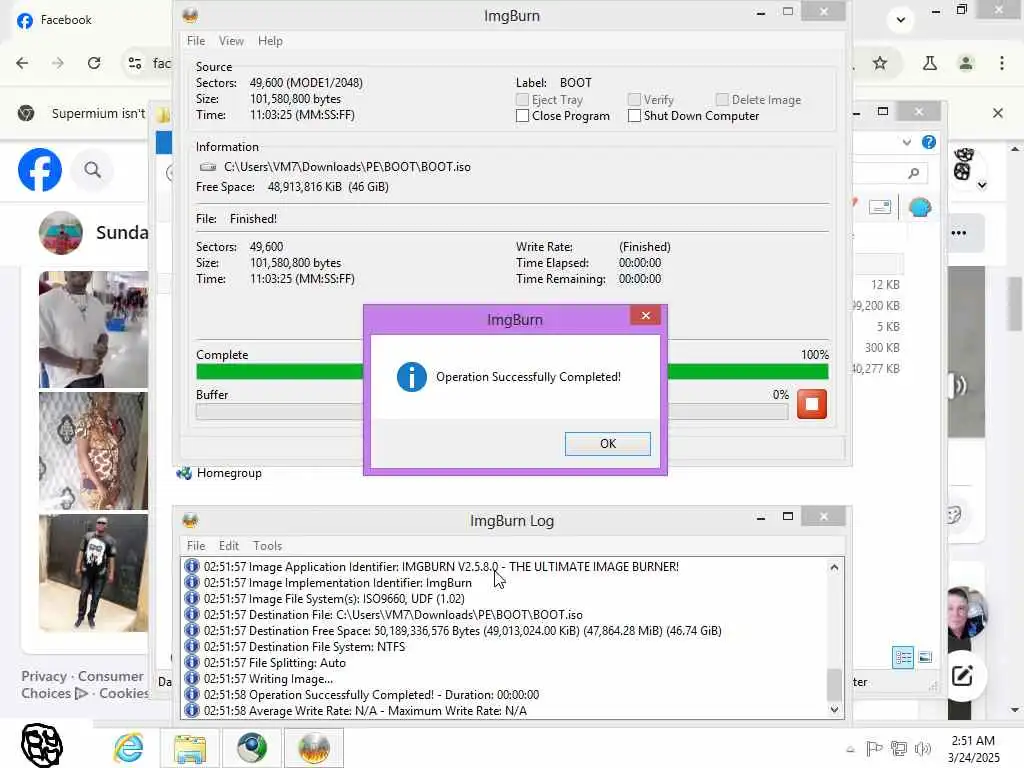
Task: Click the drive icon beside BOOT.iso path
Action: tap(208, 167)
